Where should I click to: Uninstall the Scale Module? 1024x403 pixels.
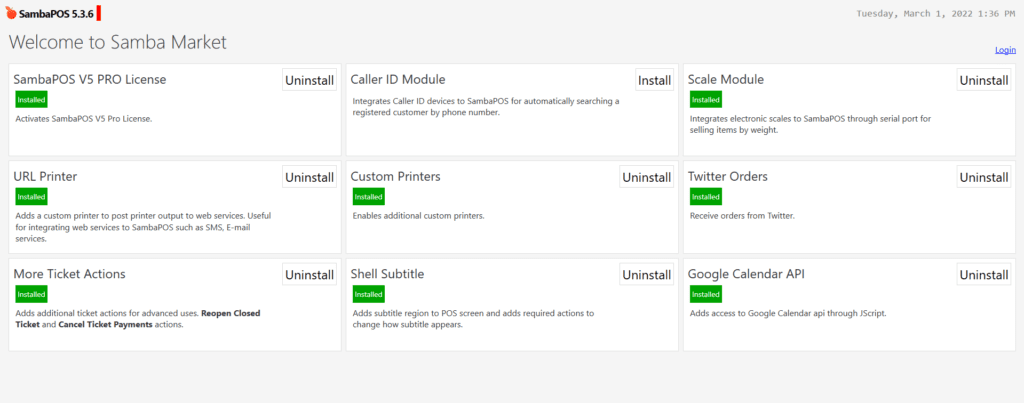tap(983, 80)
